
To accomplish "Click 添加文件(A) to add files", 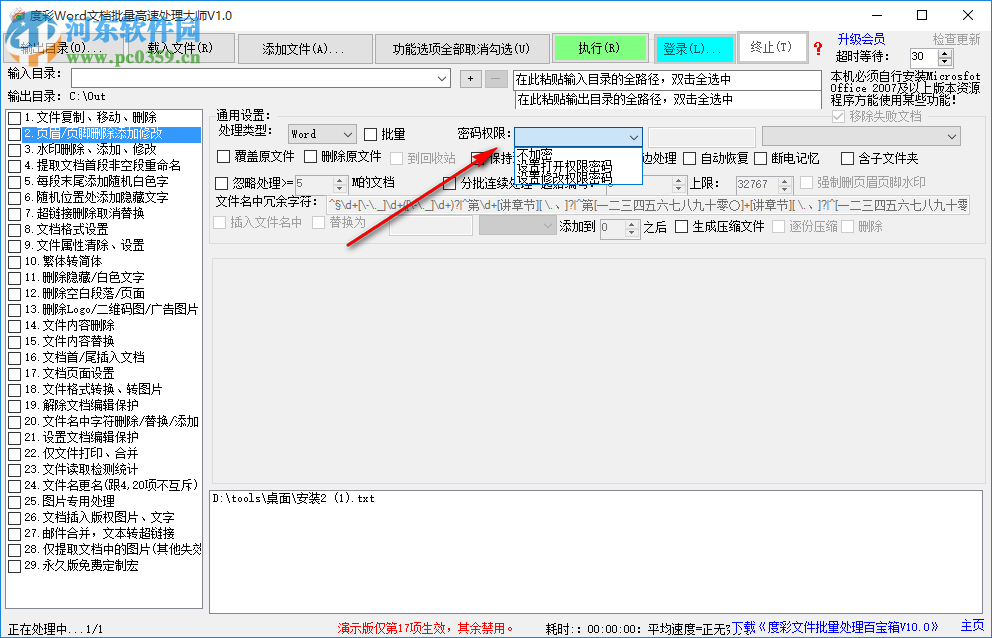I will [304, 47].
